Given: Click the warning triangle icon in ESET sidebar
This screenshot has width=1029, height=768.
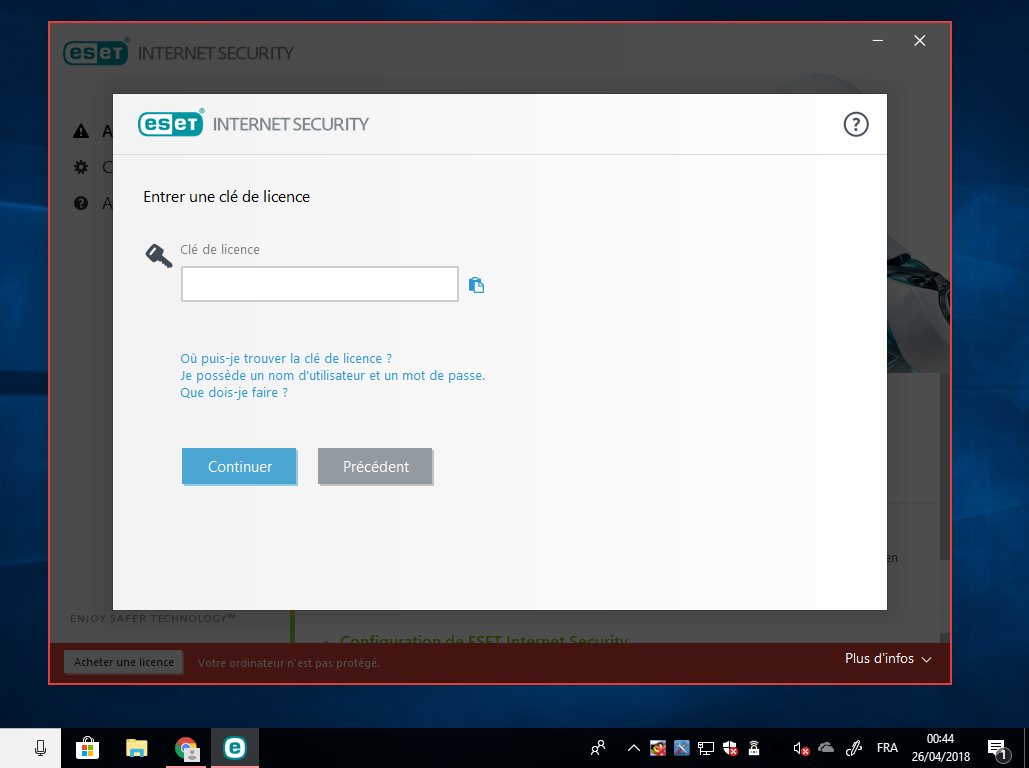Looking at the screenshot, I should click(81, 131).
